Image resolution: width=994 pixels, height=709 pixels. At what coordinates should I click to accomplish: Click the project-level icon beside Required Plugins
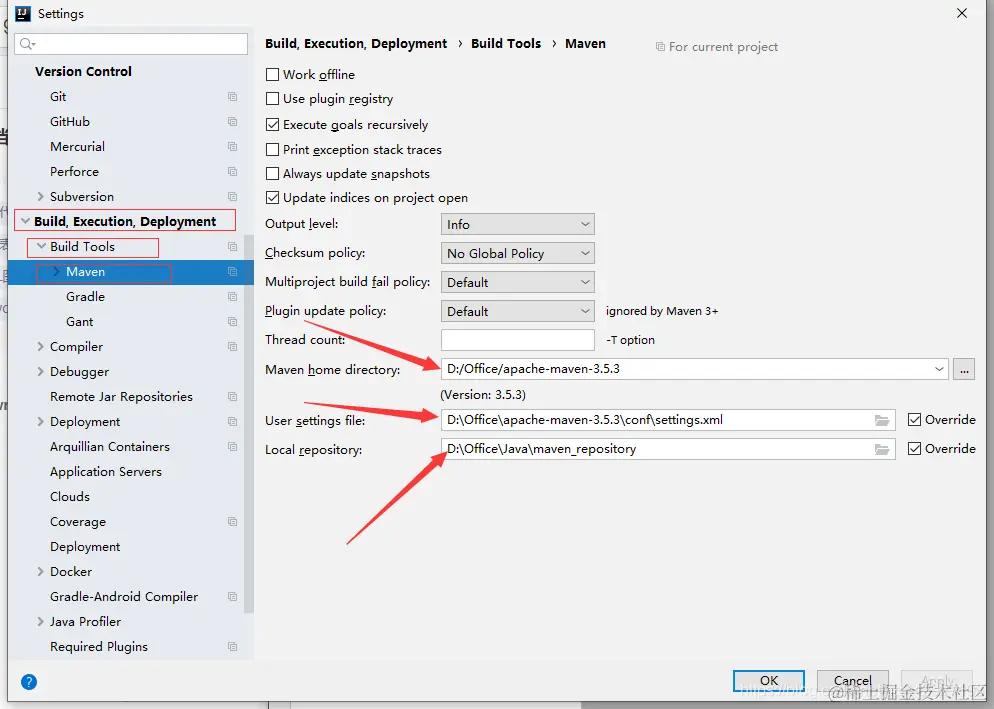[x=232, y=647]
